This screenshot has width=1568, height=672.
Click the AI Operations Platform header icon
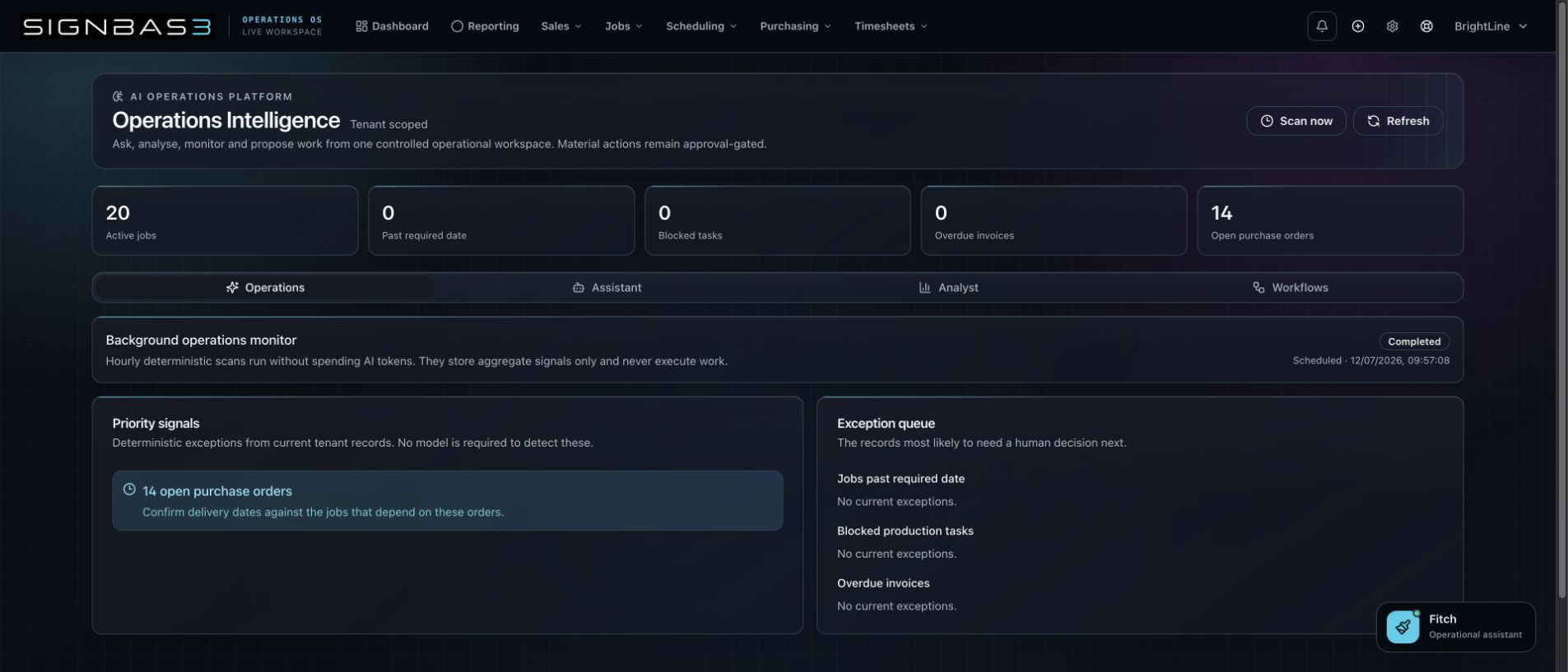118,96
